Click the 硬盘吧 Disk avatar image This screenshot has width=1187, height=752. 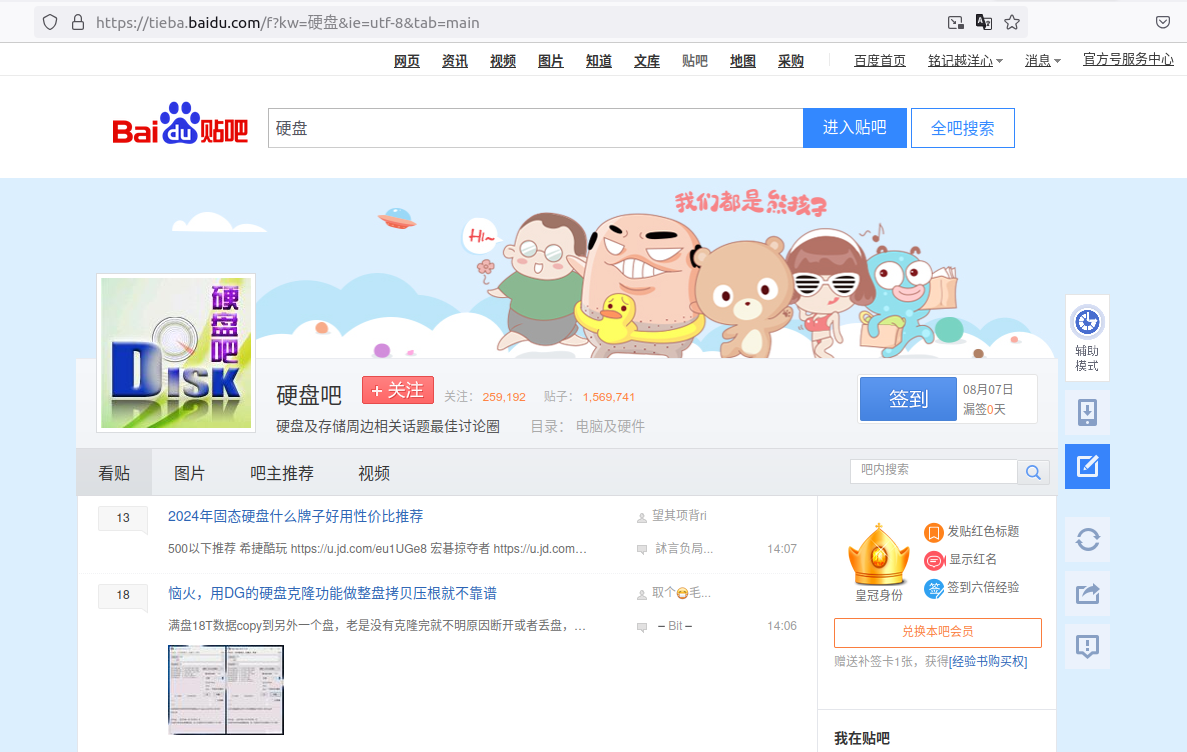pyautogui.click(x=176, y=353)
